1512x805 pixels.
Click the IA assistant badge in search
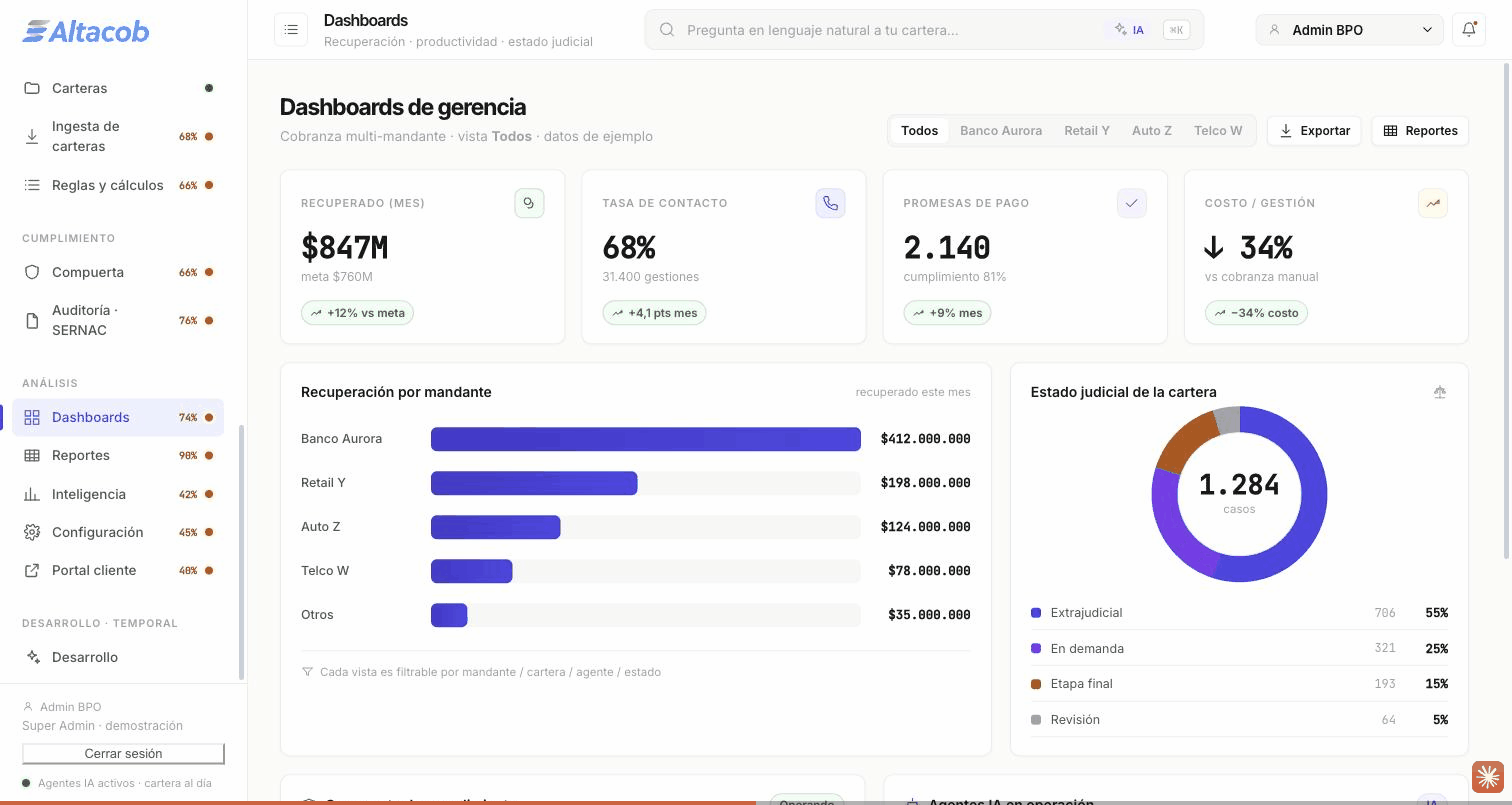click(x=1130, y=30)
